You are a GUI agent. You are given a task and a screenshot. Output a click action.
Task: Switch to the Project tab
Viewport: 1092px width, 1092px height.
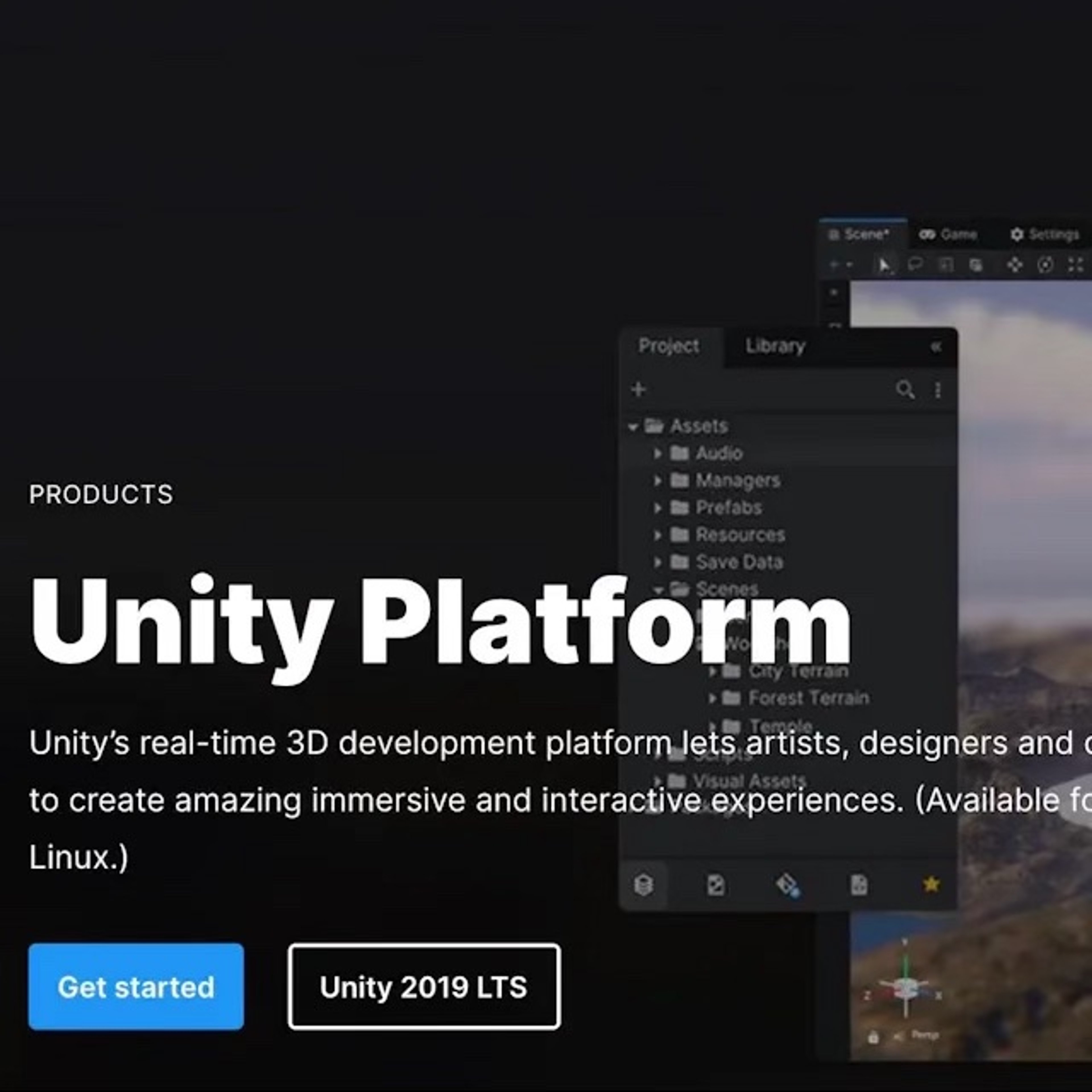[669, 346]
